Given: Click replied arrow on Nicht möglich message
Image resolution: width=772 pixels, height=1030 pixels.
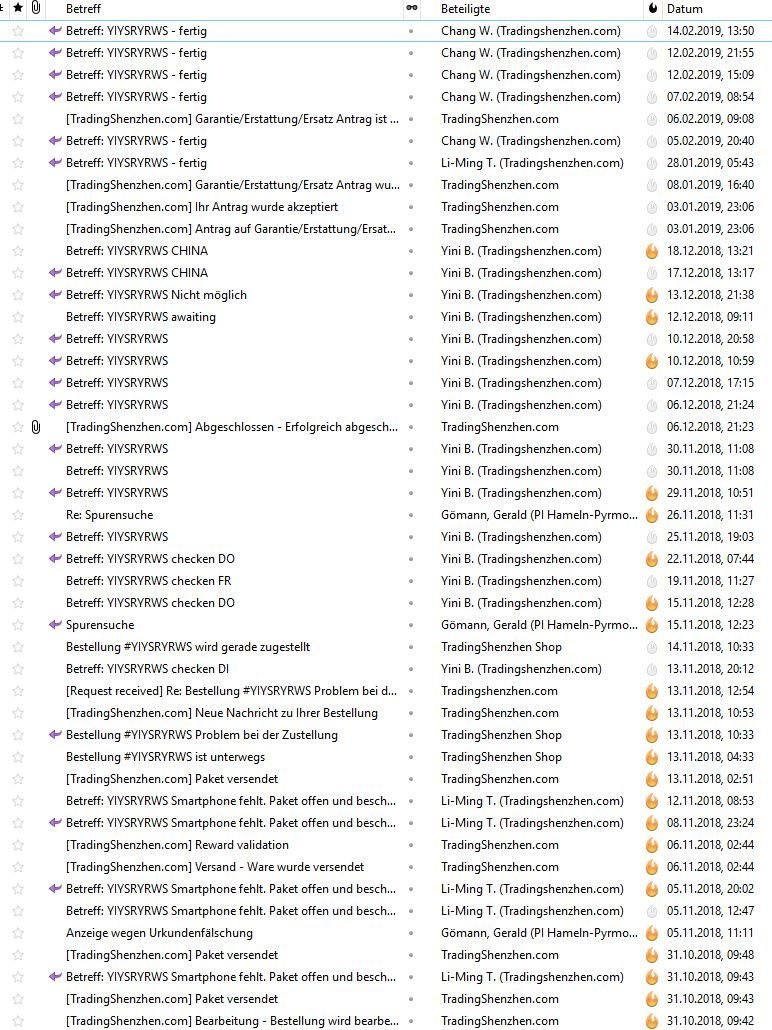Looking at the screenshot, I should (x=55, y=295).
